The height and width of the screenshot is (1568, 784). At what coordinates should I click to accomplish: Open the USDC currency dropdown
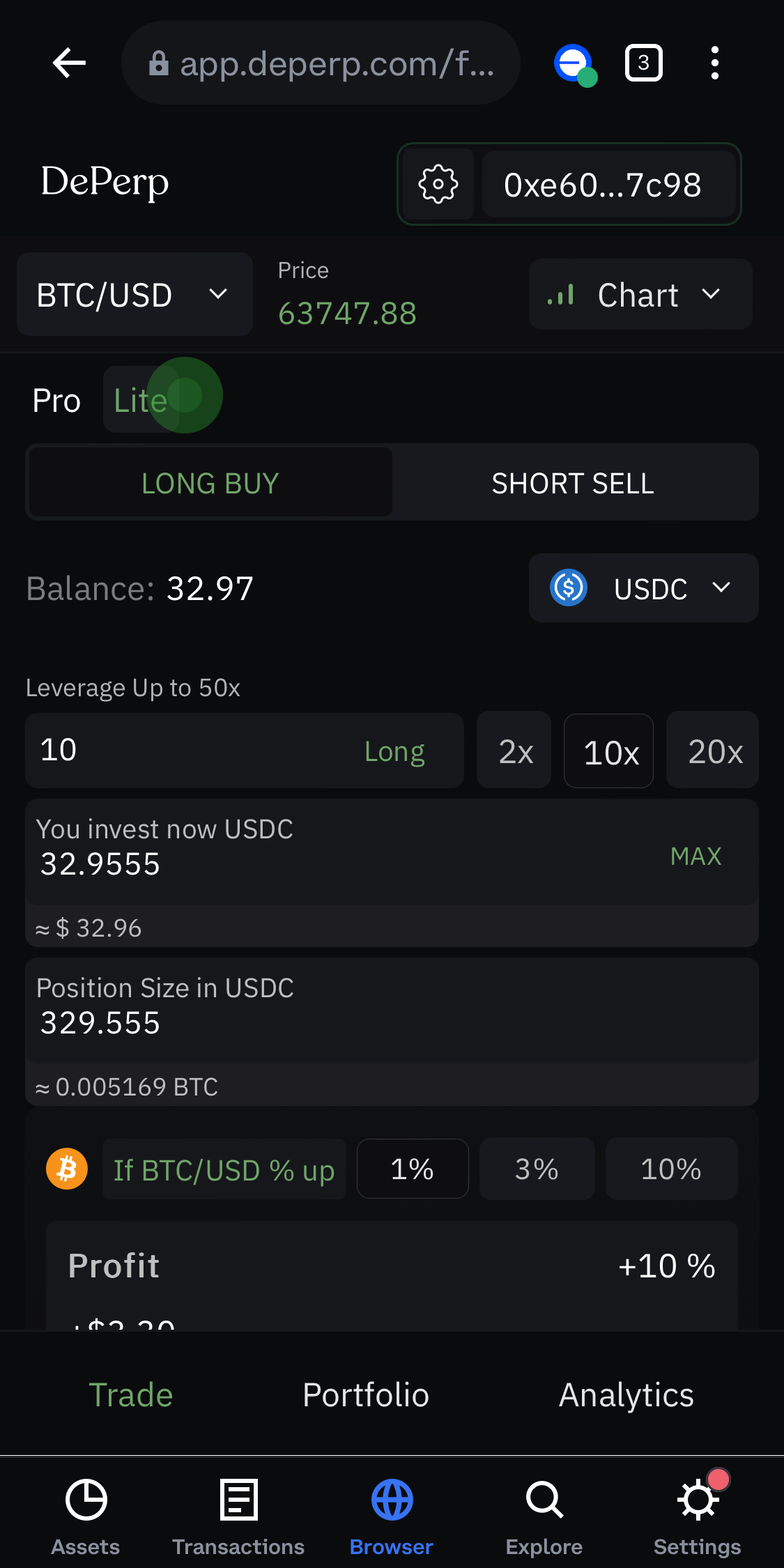tap(643, 588)
